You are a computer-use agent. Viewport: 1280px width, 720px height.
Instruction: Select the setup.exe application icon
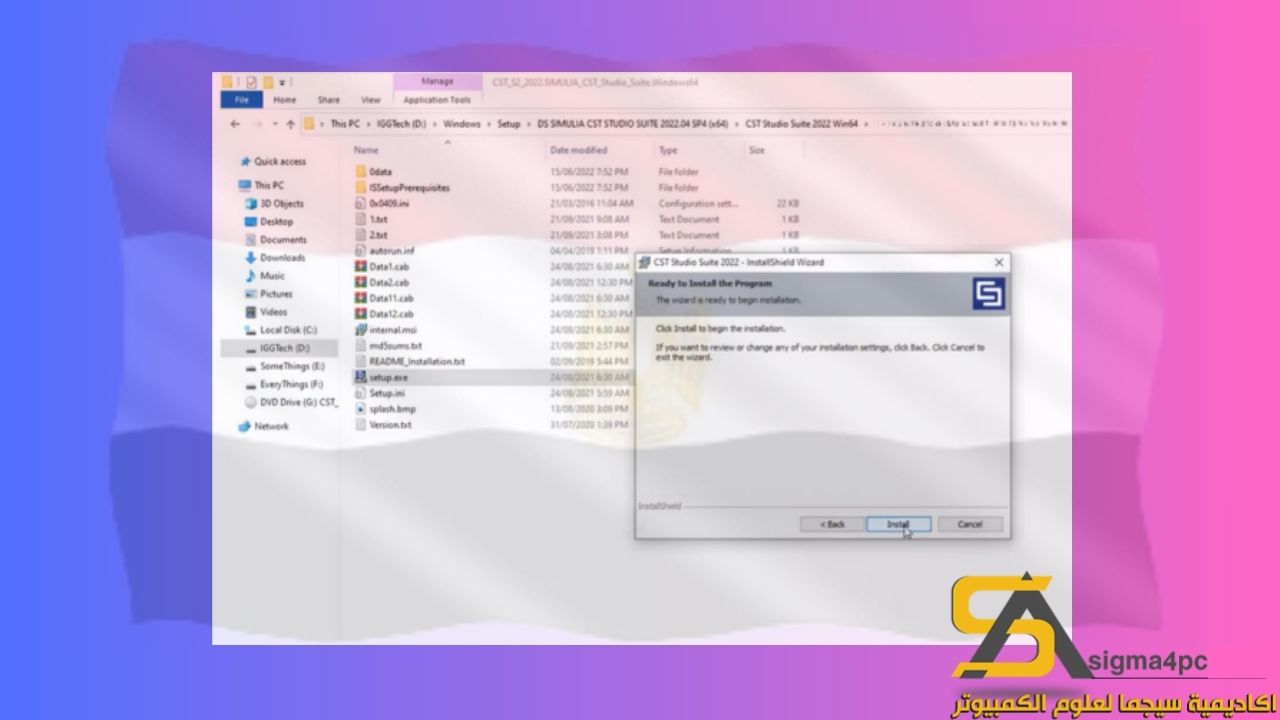coord(361,378)
